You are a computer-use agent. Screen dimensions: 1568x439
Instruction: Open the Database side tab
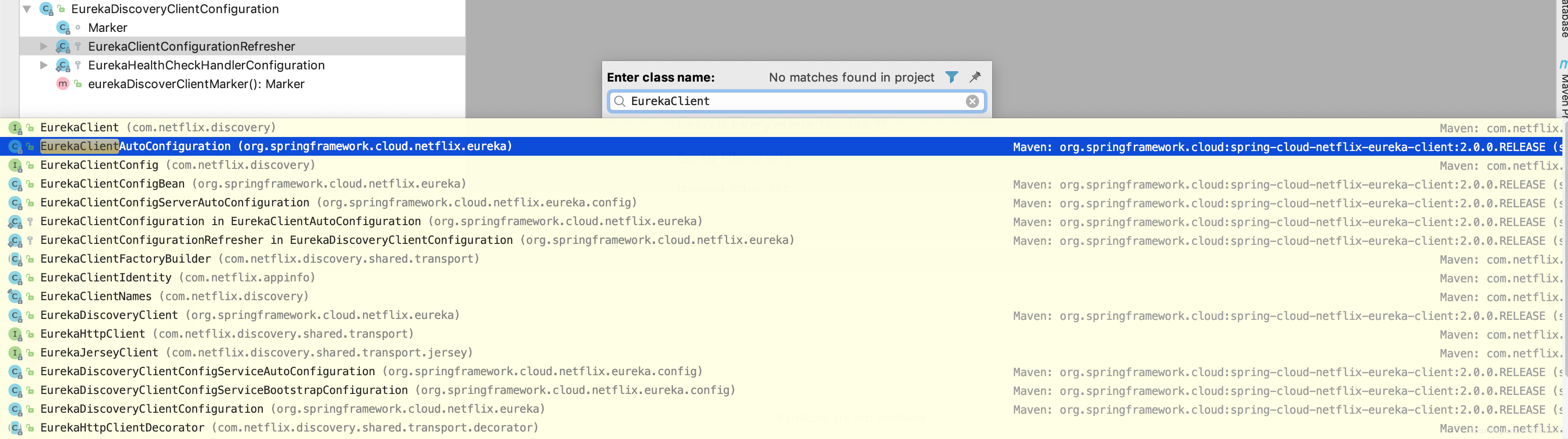point(1562,18)
